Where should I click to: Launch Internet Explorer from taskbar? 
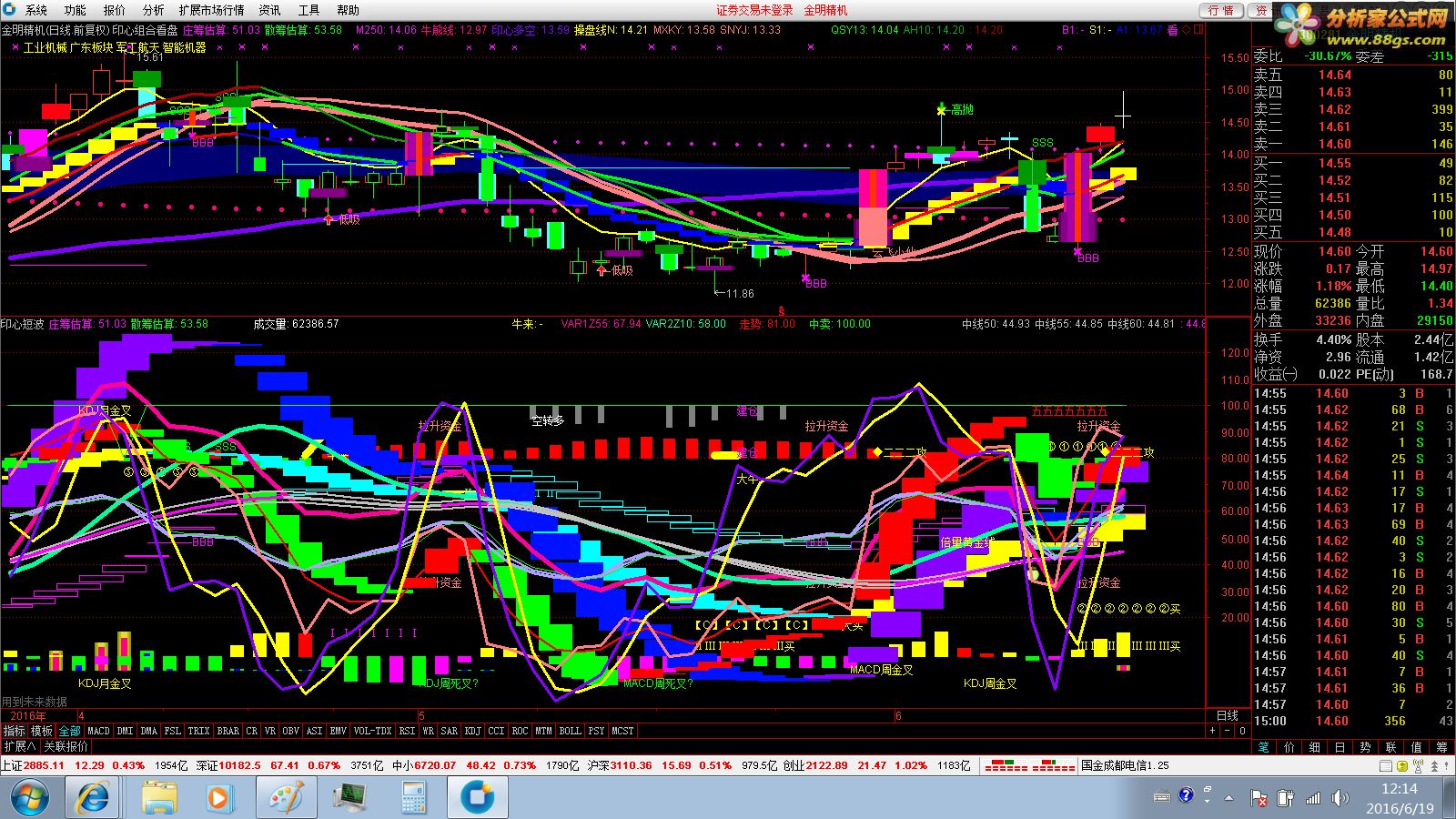tap(93, 798)
